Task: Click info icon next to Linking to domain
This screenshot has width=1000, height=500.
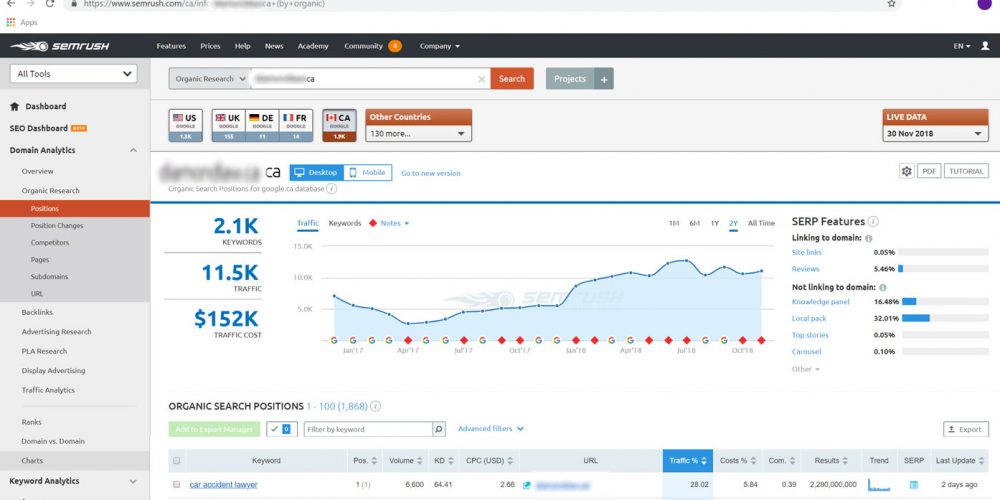Action: pyautogui.click(x=869, y=239)
